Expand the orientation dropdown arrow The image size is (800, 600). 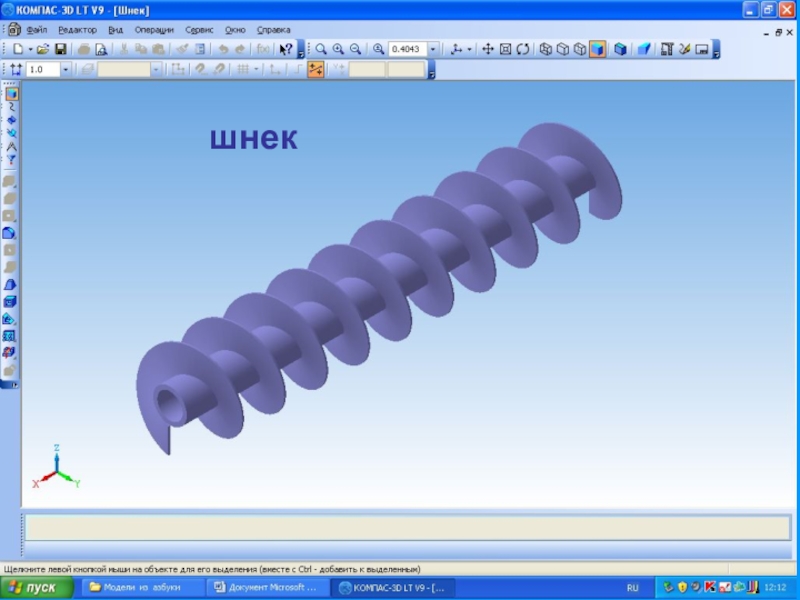tap(469, 49)
